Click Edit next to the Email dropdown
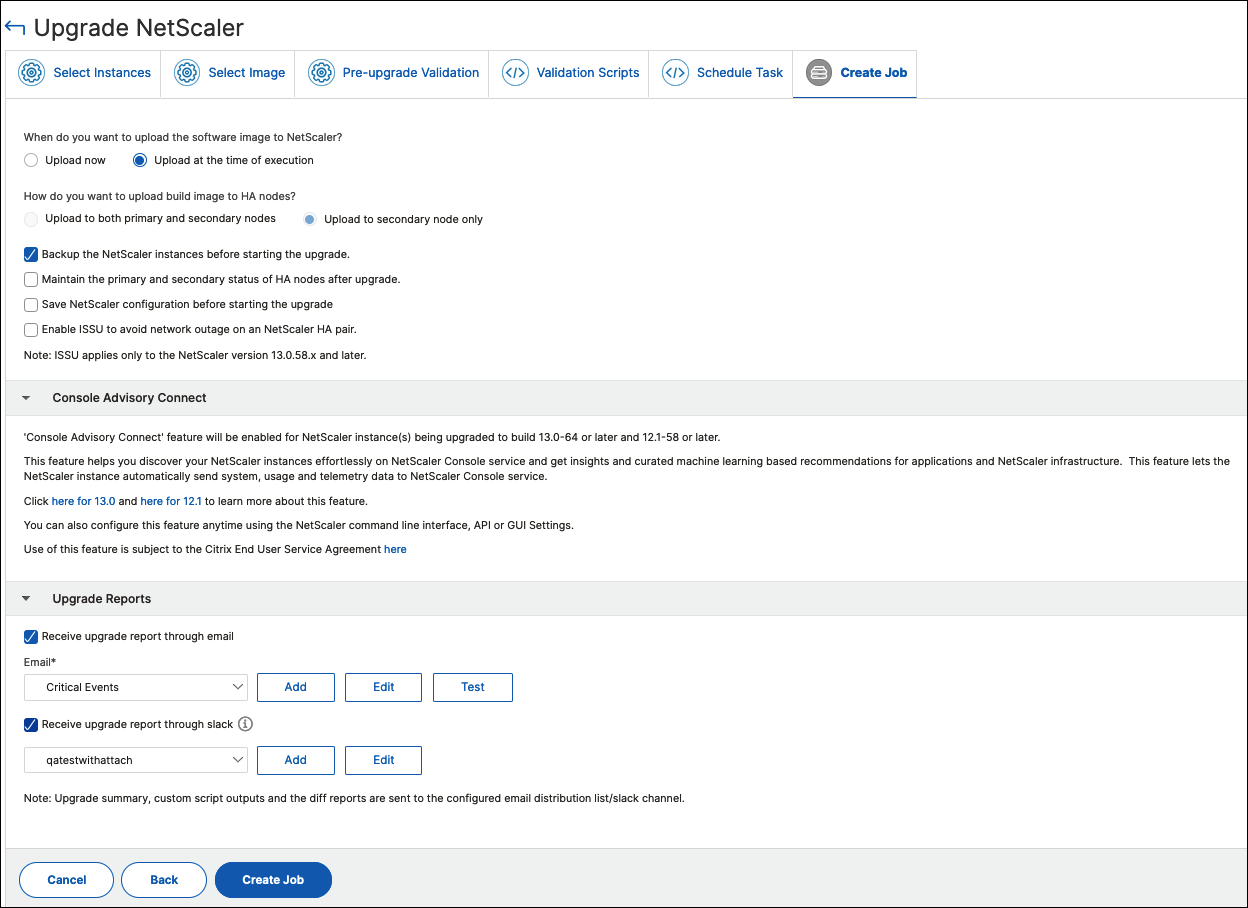 [383, 687]
